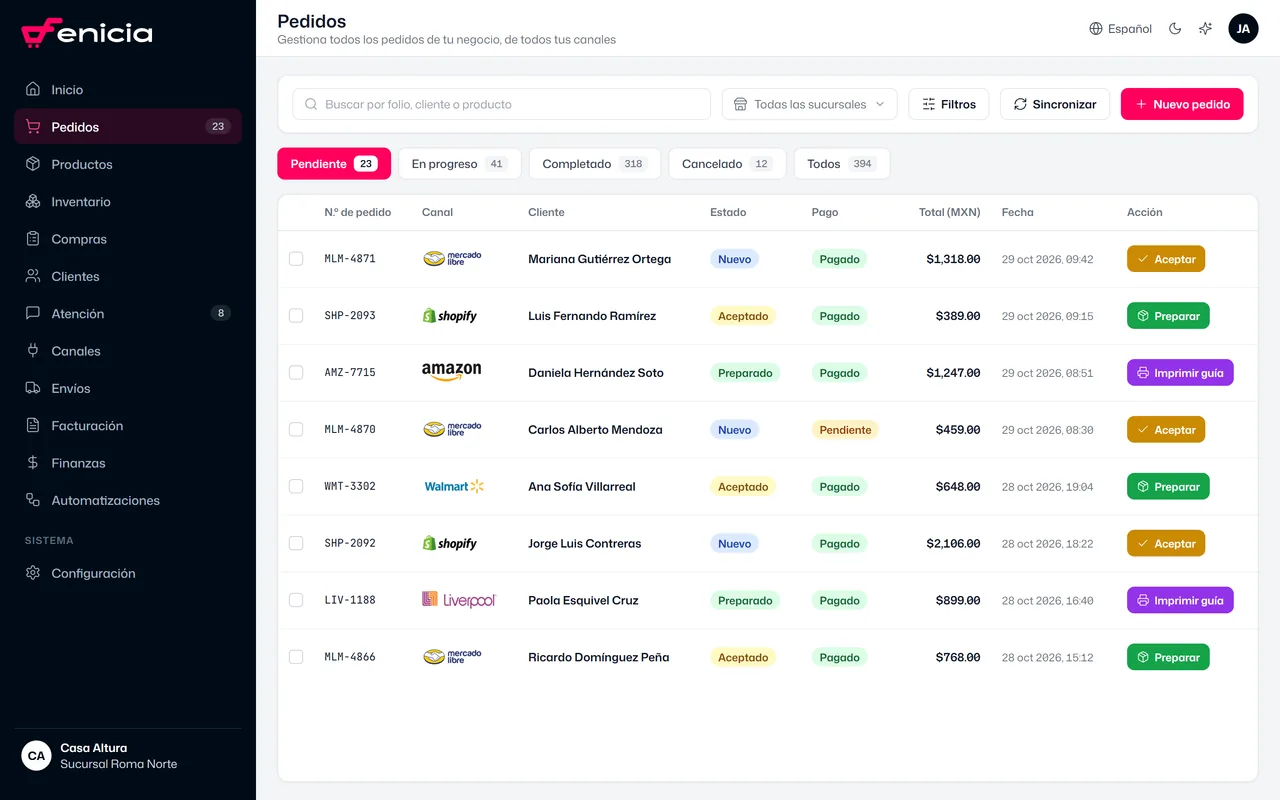The image size is (1280, 800).
Task: Select order SHP-2093 checkbox
Action: point(296,316)
